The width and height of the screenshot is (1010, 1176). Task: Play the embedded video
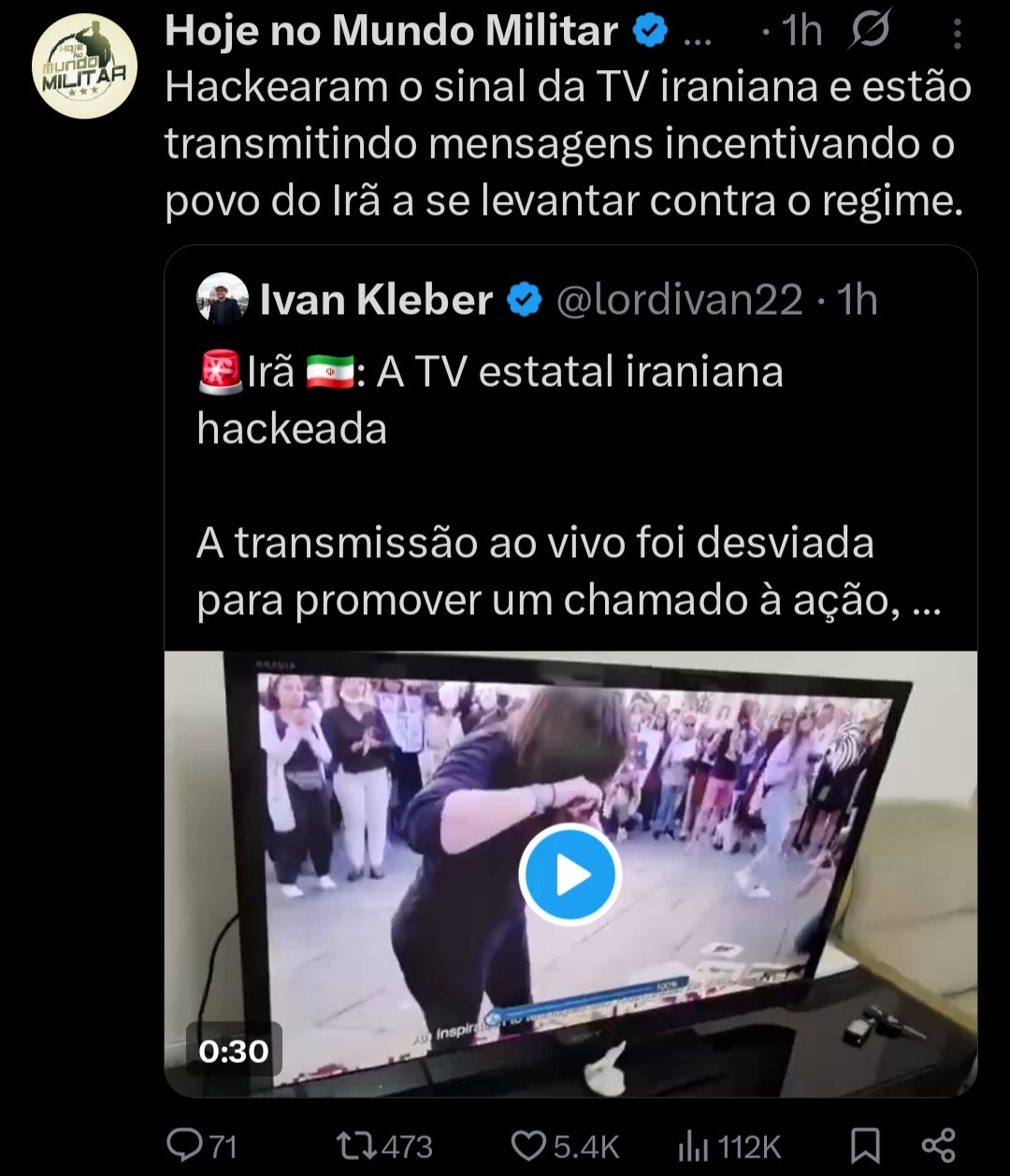click(x=570, y=875)
